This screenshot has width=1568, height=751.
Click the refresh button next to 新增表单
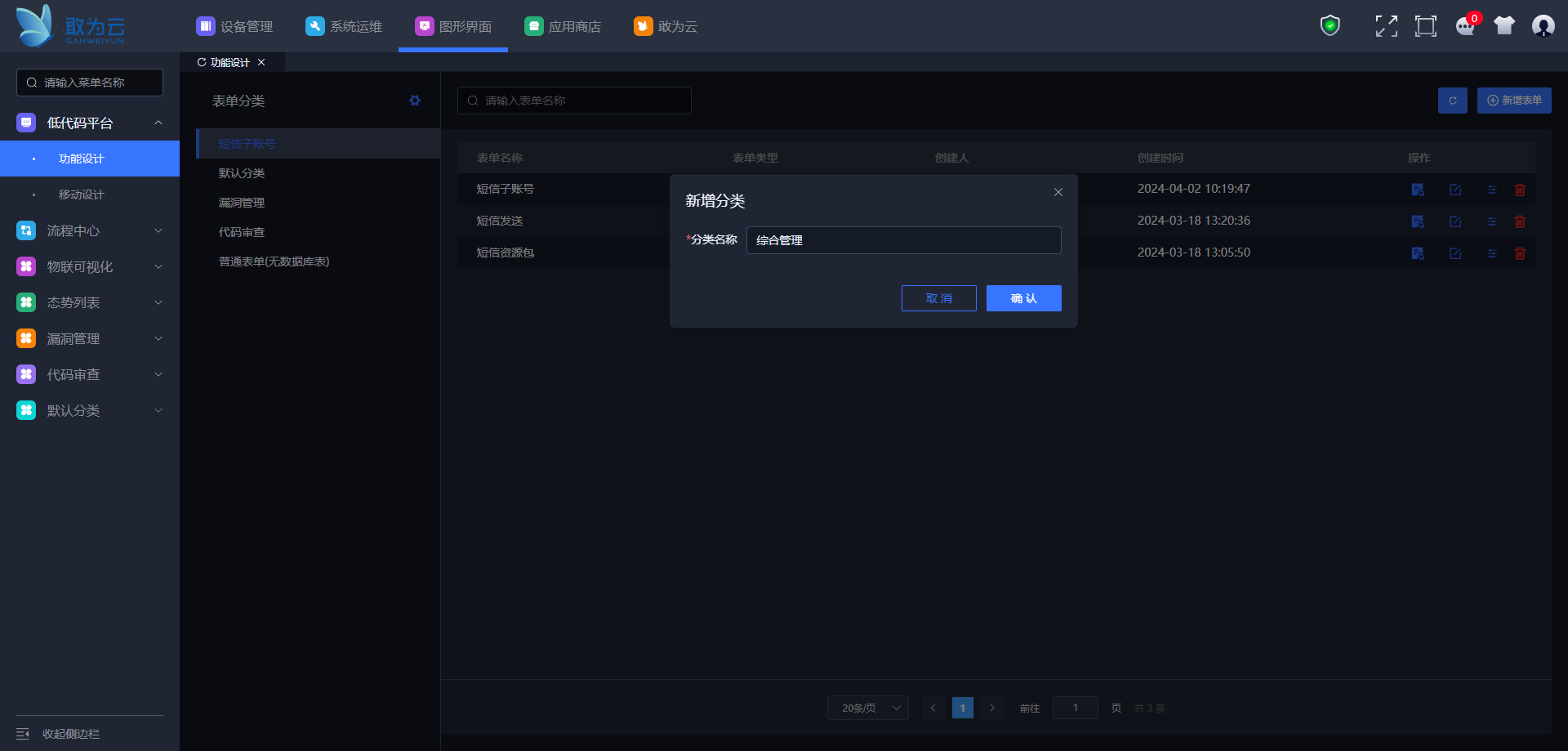[x=1452, y=101]
